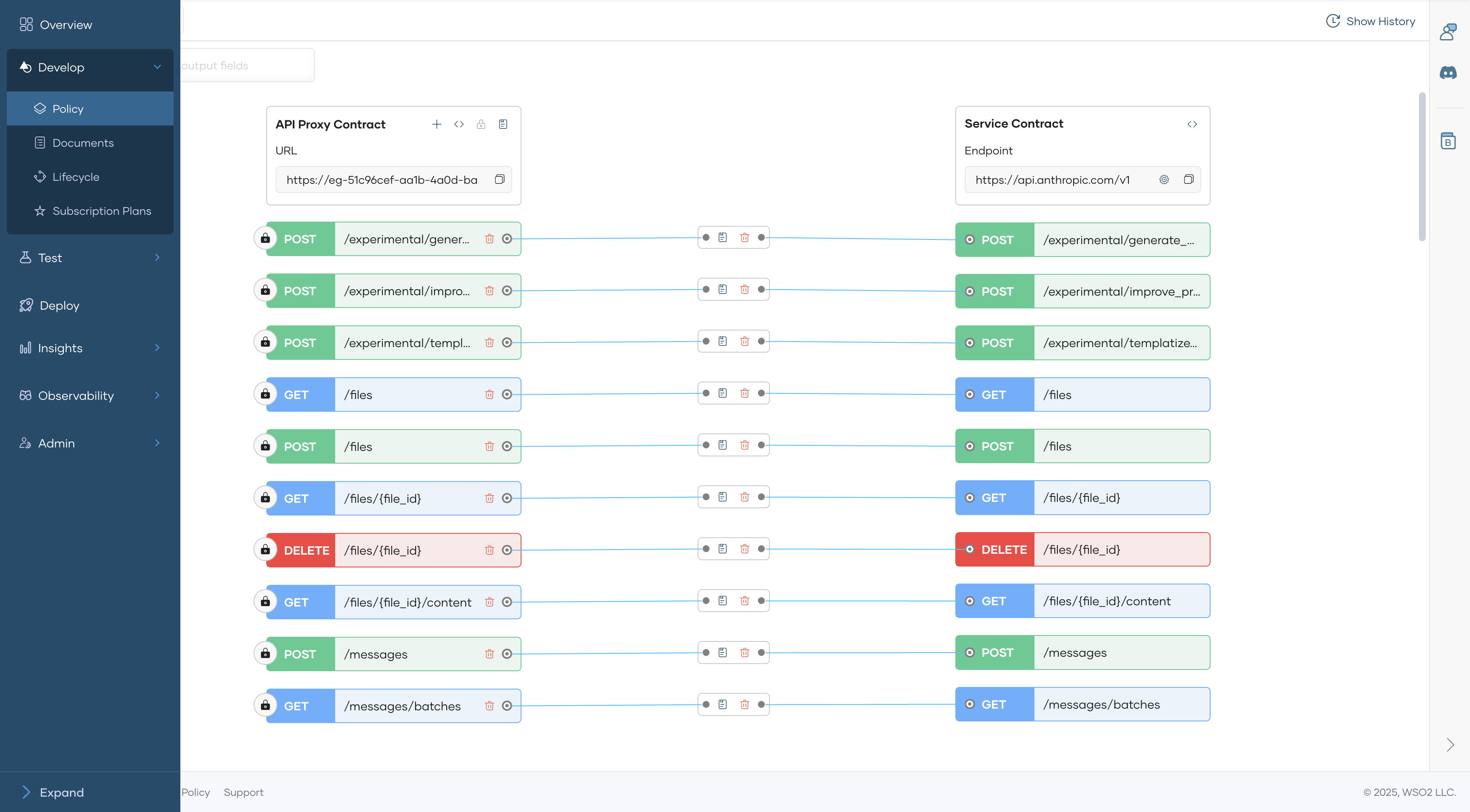Open the Discord icon in right sidebar
This screenshot has width=1470, height=812.
coord(1448,72)
